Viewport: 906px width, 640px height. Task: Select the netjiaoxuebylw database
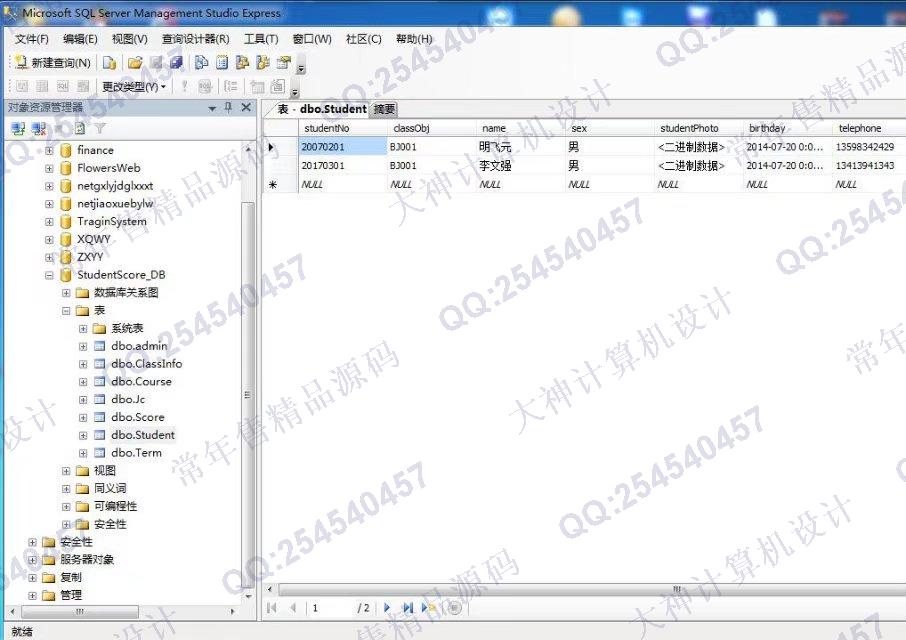point(115,203)
